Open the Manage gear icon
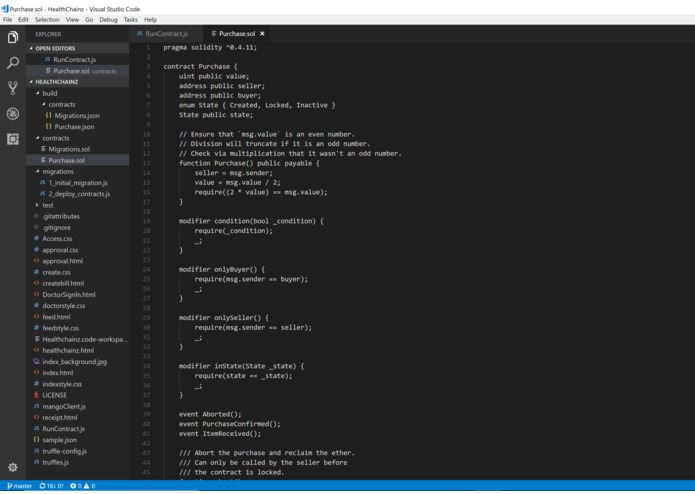The height and width of the screenshot is (494, 695). 13,467
